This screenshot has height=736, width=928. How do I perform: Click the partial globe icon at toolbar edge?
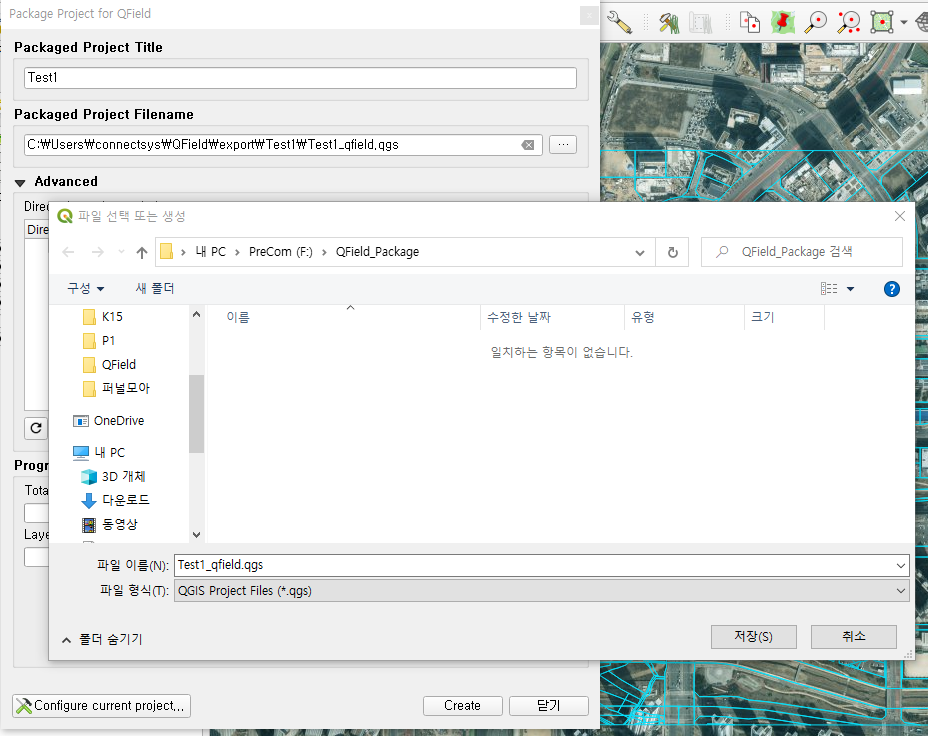point(921,22)
